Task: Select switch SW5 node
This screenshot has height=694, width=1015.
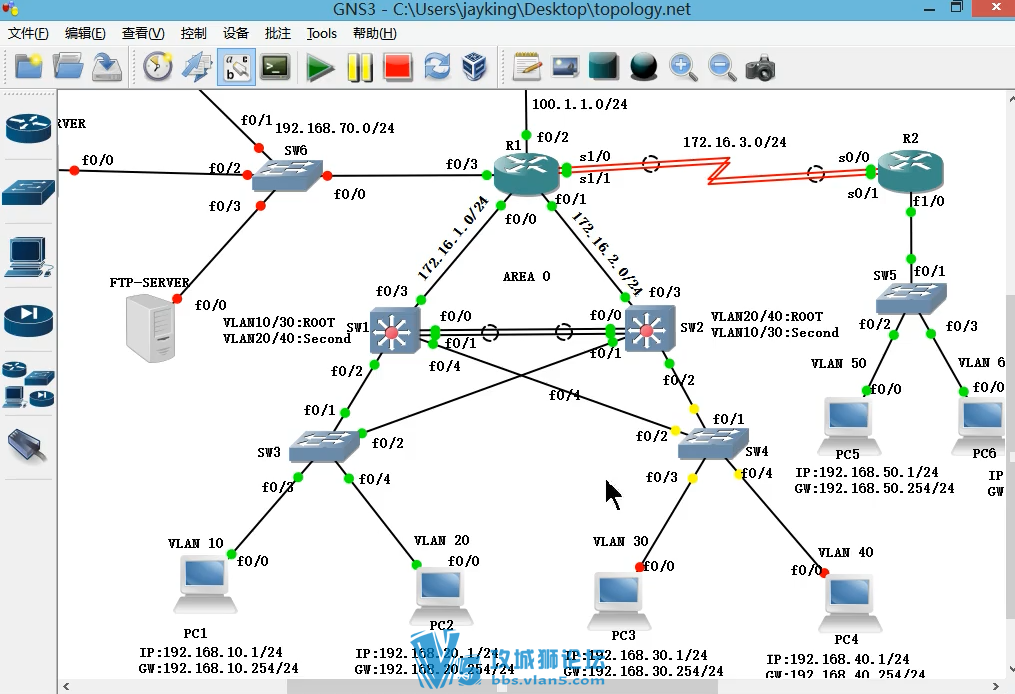Action: (911, 298)
